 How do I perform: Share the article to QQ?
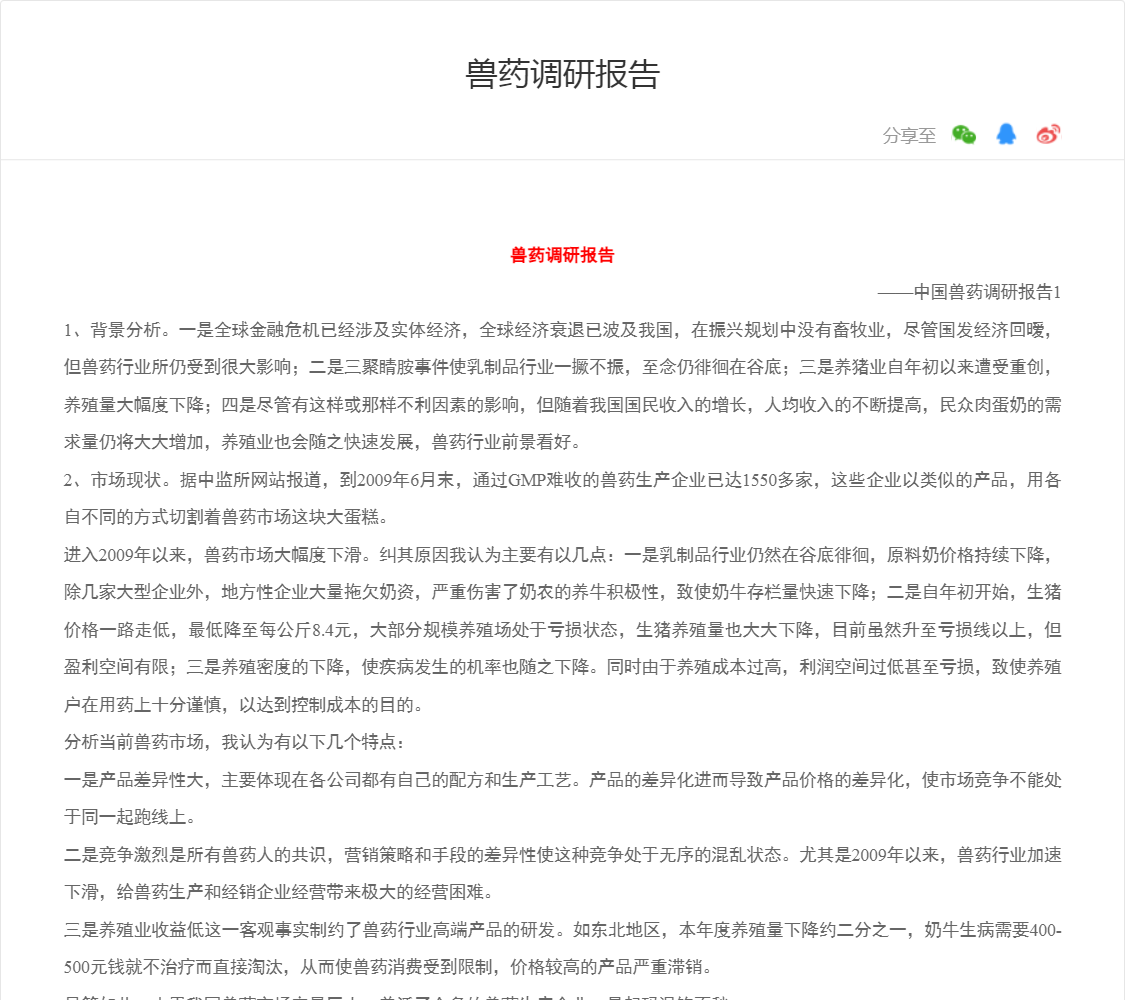pyautogui.click(x=1006, y=134)
